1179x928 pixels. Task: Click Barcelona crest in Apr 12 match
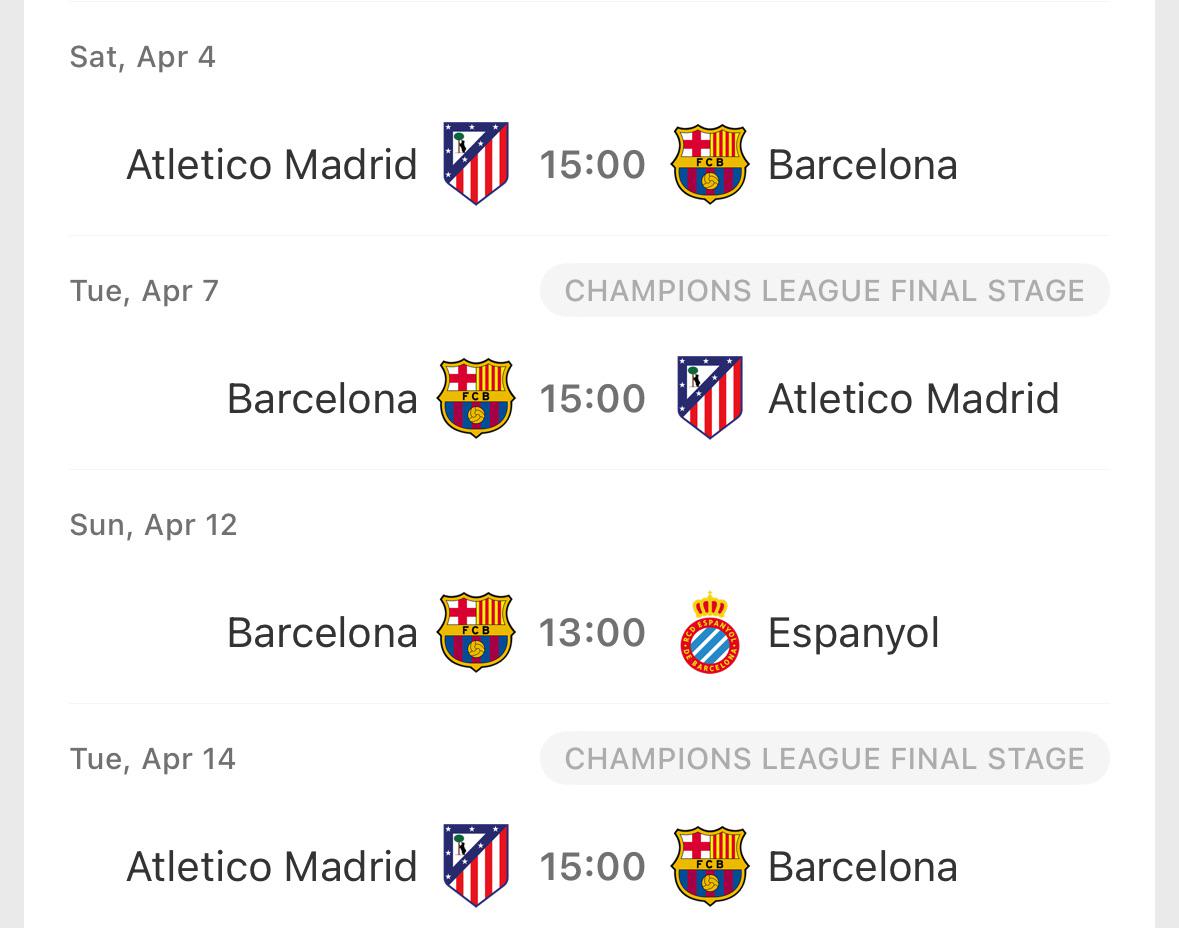[x=476, y=632]
